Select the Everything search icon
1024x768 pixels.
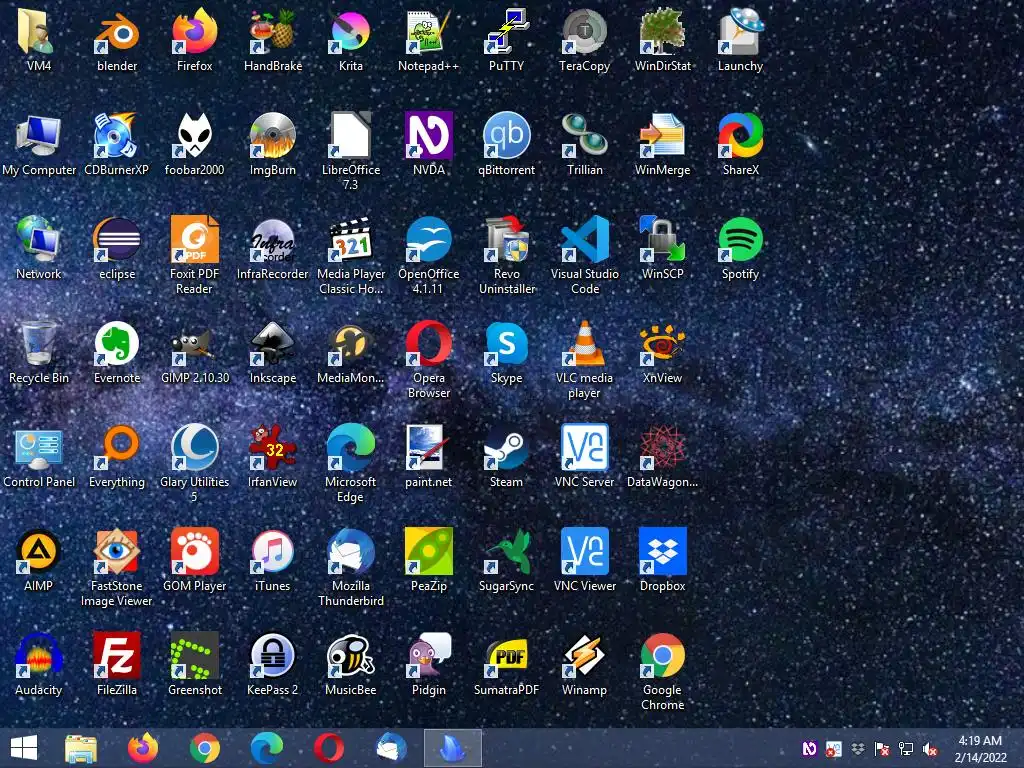coord(117,448)
